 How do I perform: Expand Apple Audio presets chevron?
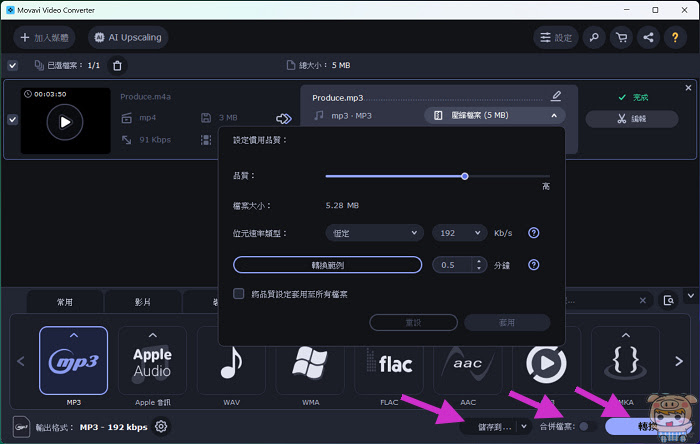pyautogui.click(x=153, y=335)
